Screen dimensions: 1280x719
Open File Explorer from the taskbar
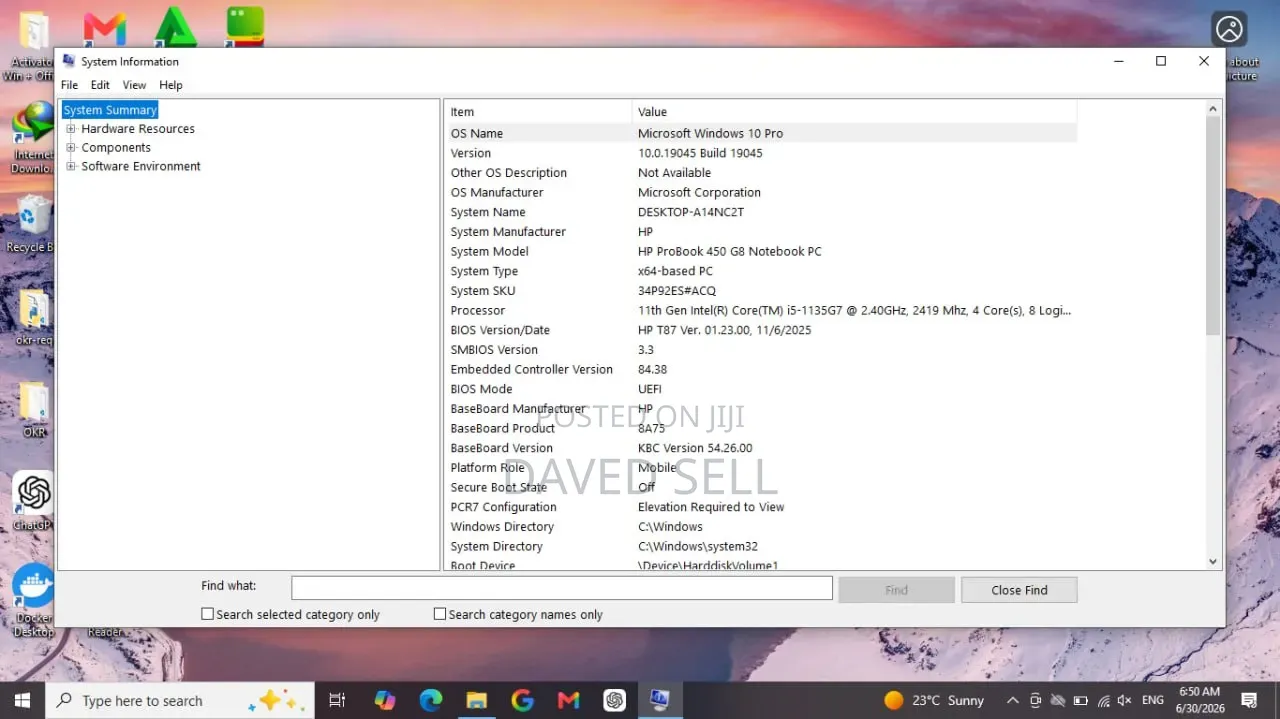click(477, 700)
